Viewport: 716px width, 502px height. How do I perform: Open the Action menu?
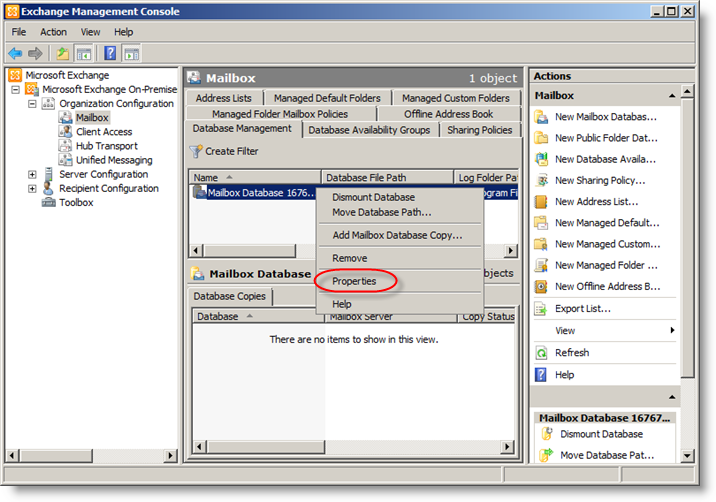point(53,32)
